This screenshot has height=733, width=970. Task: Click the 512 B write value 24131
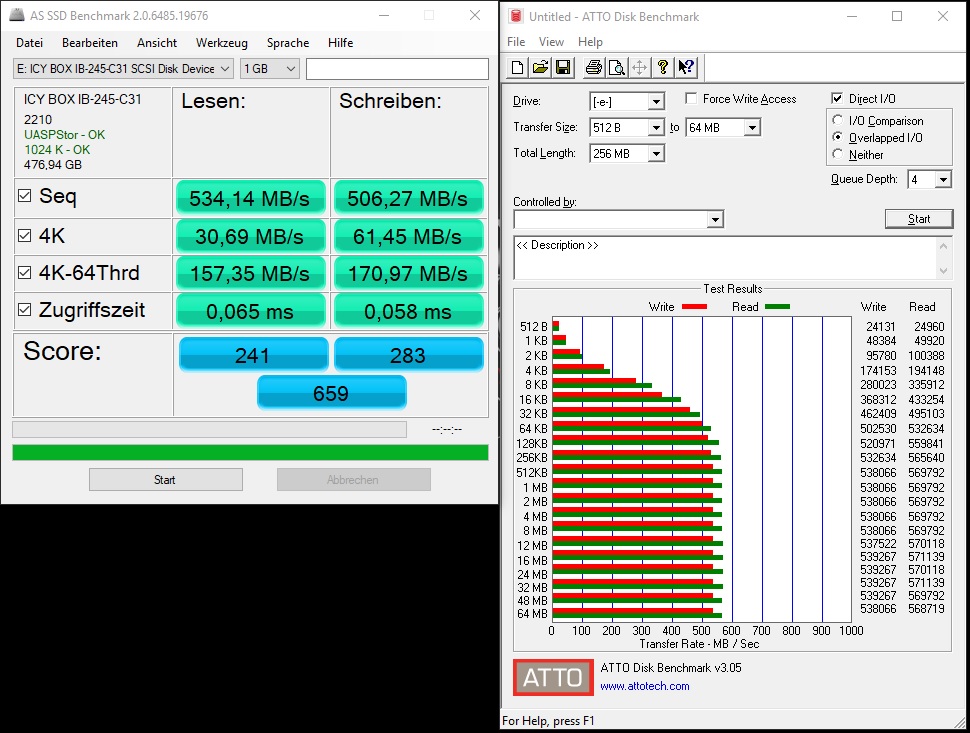[x=880, y=326]
